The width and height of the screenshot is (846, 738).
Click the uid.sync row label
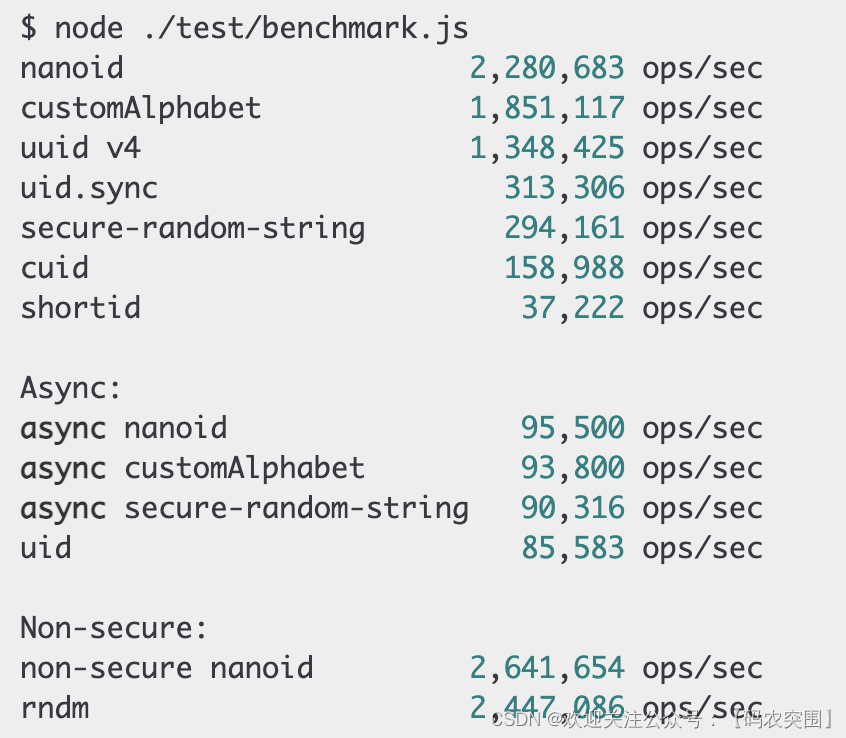point(89,188)
